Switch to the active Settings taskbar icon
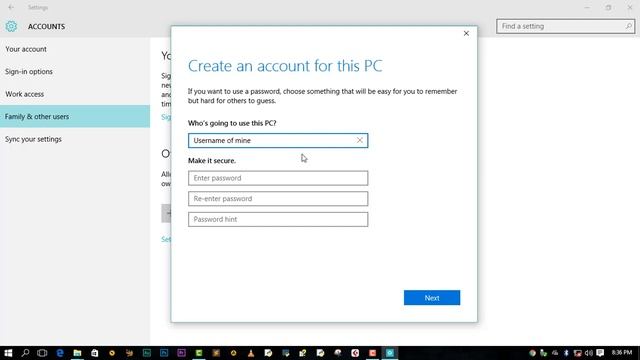Image resolution: width=640 pixels, height=360 pixels. tap(390, 353)
